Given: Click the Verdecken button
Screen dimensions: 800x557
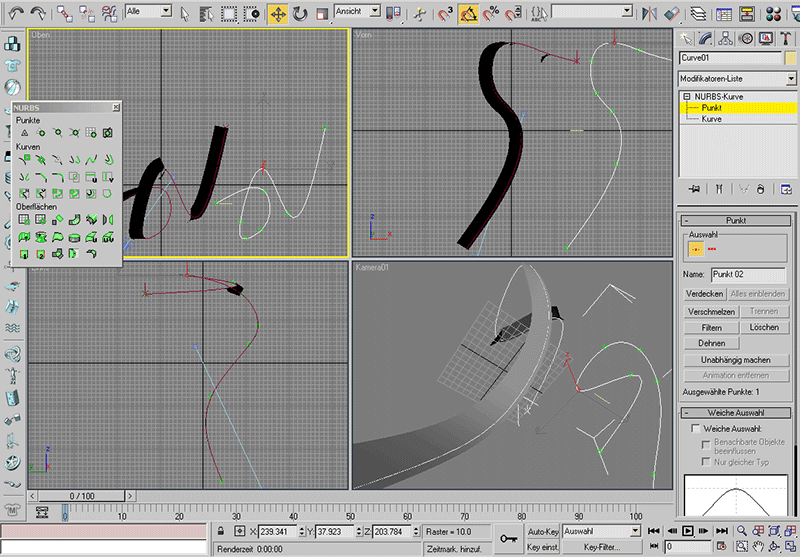Looking at the screenshot, I should (705, 293).
